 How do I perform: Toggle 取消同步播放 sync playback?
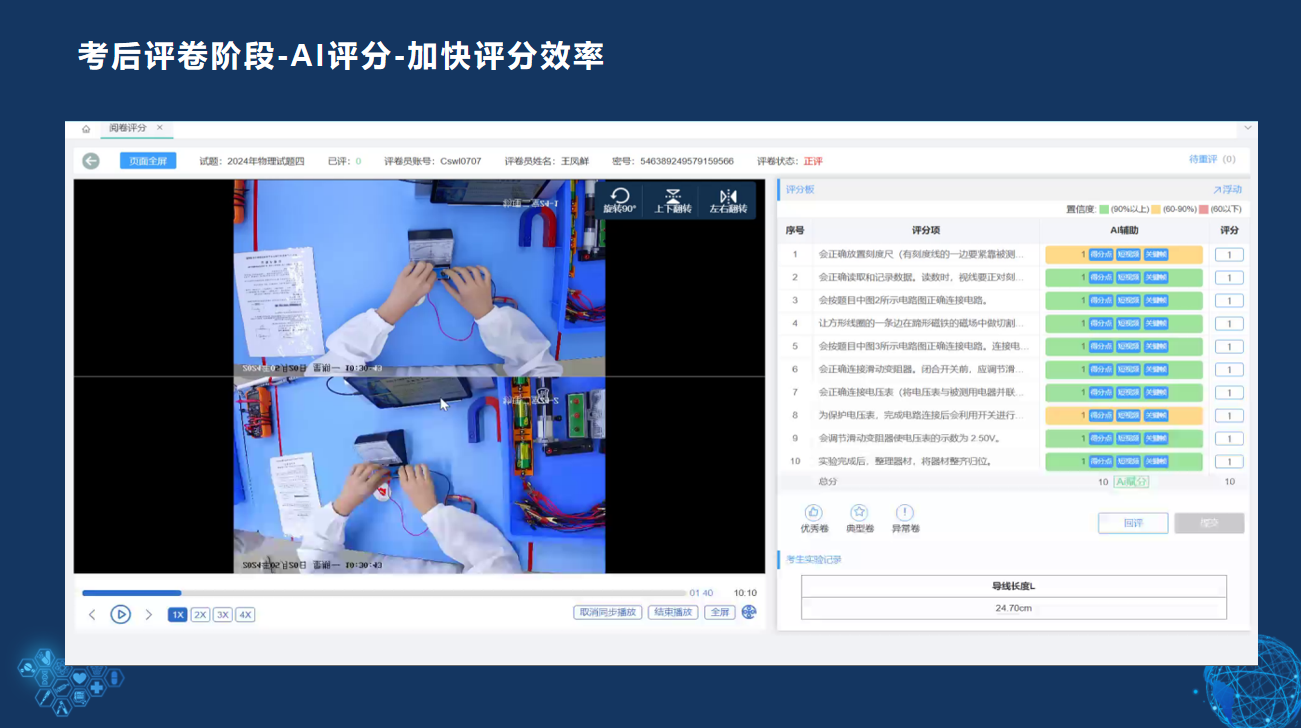click(608, 613)
